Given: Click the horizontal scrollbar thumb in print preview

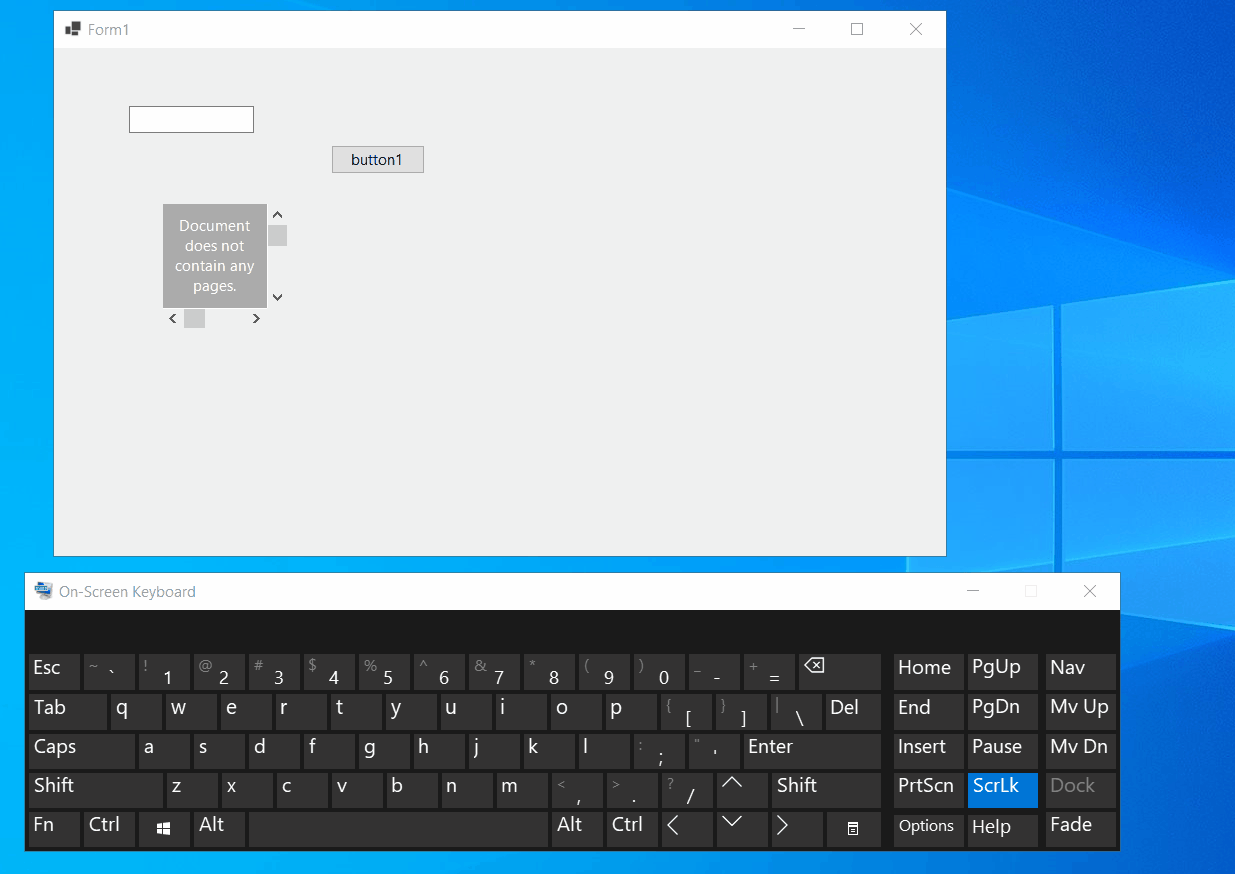Looking at the screenshot, I should click(194, 318).
